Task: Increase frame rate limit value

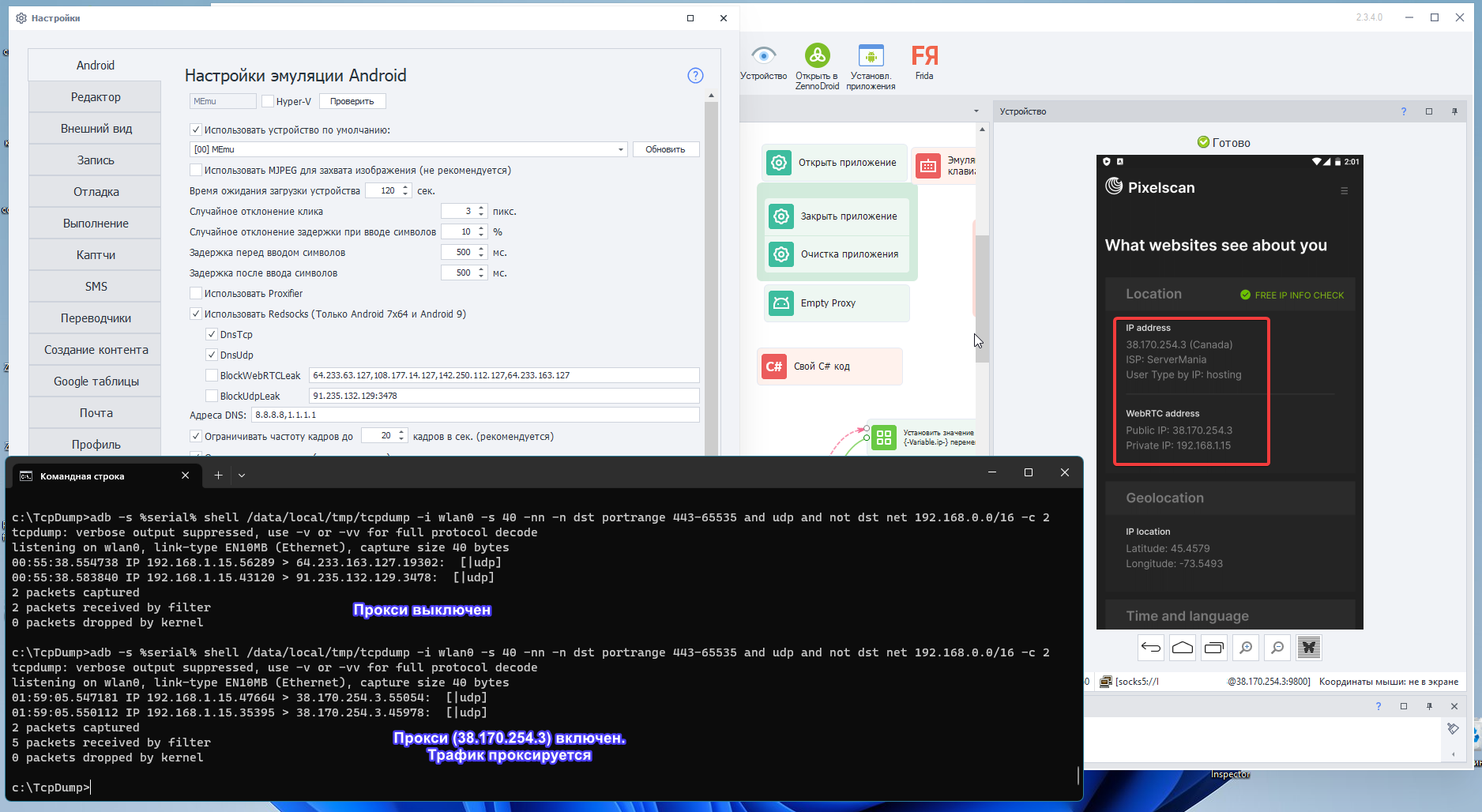Action: pyautogui.click(x=401, y=432)
